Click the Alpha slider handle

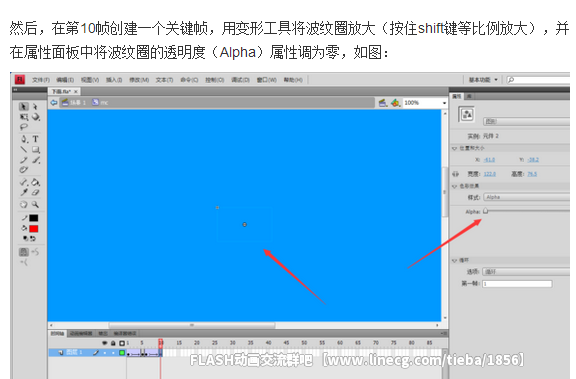coord(486,211)
